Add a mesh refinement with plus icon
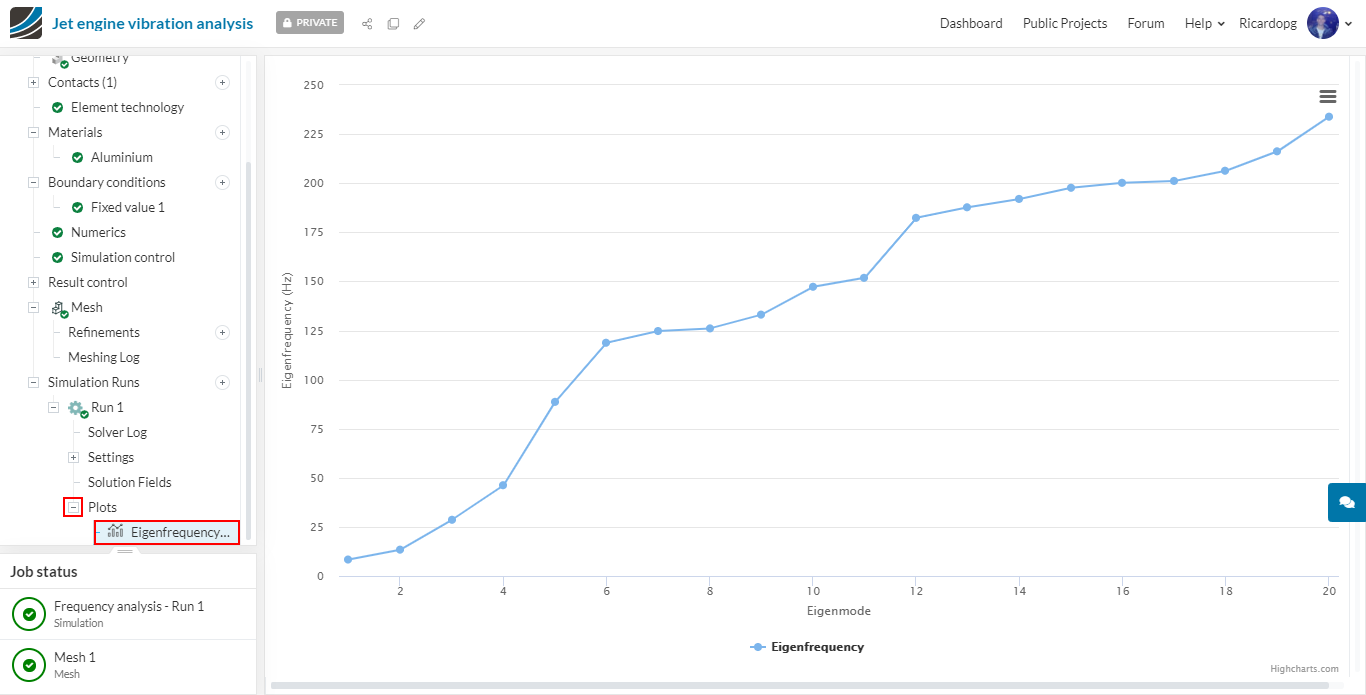 222,332
